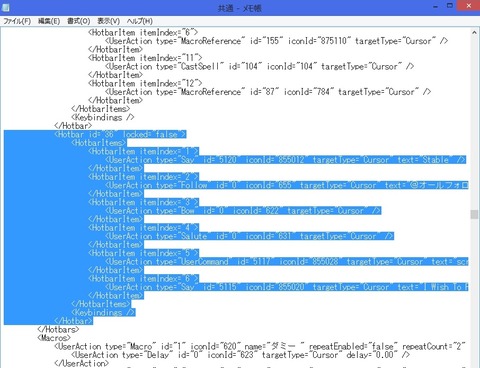Click the line with itemIndex="11"

point(145,58)
